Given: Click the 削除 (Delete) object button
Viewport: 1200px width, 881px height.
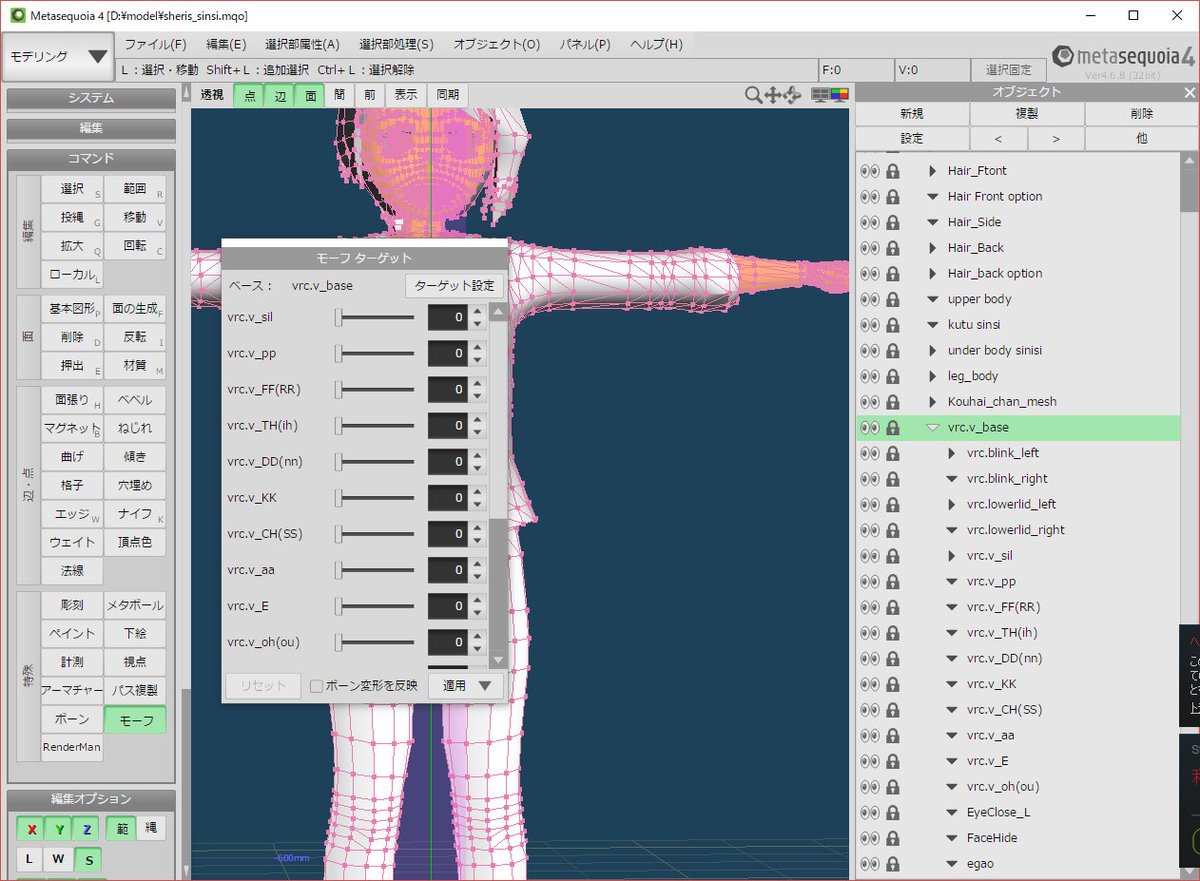Looking at the screenshot, I should 1141,114.
